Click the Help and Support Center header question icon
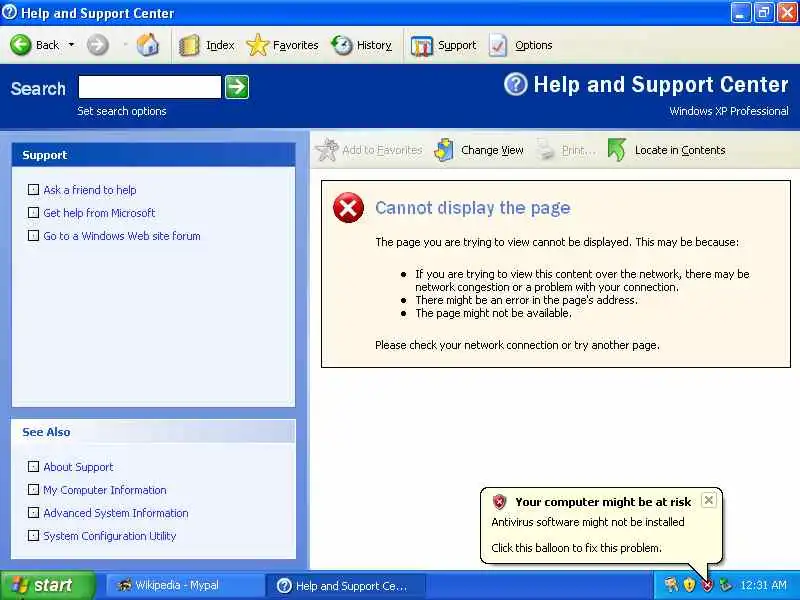 (x=516, y=84)
